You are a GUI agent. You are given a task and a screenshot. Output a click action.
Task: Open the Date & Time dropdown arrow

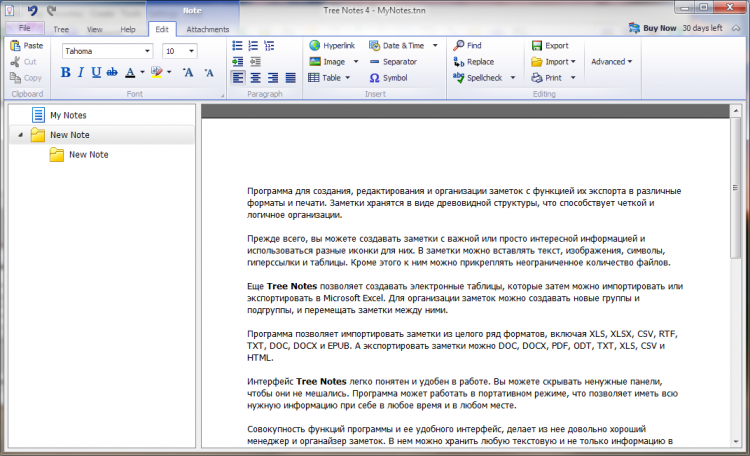click(435, 45)
